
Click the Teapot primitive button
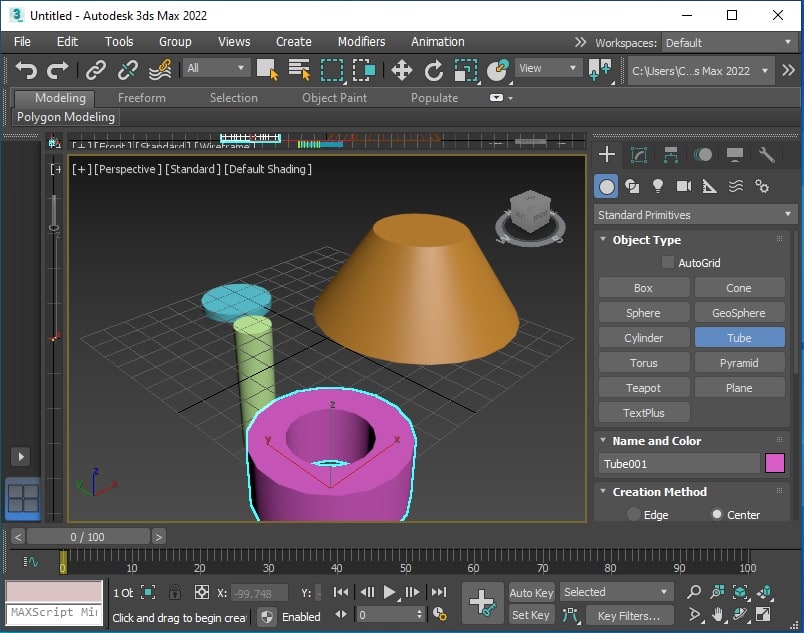click(x=644, y=388)
